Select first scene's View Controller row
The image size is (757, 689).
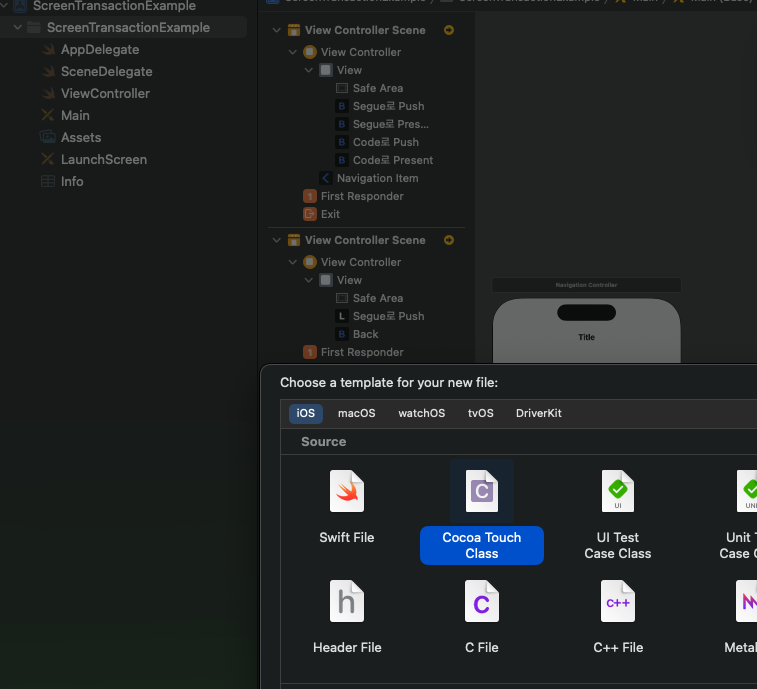point(361,52)
